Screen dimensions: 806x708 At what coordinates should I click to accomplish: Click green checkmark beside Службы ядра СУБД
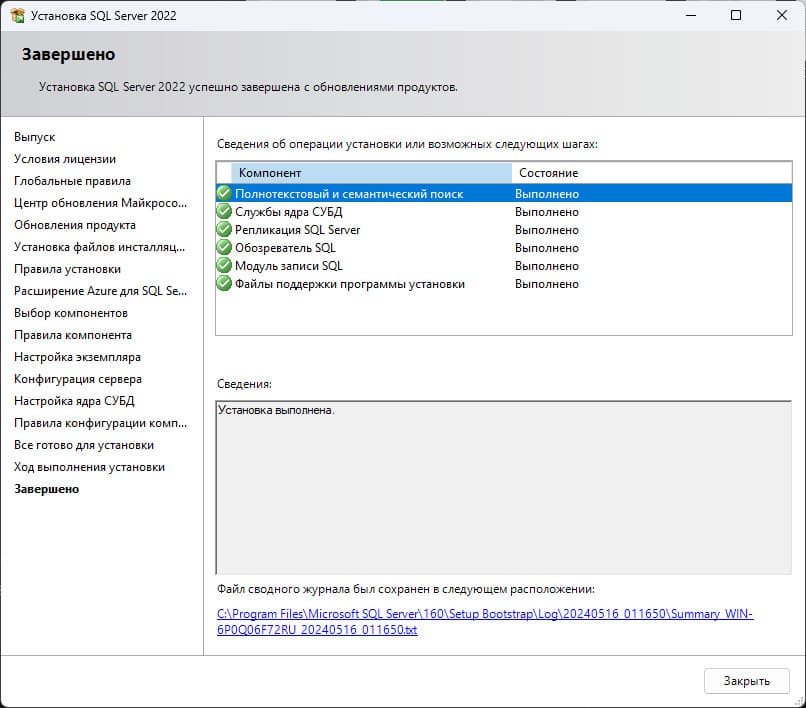[x=224, y=211]
